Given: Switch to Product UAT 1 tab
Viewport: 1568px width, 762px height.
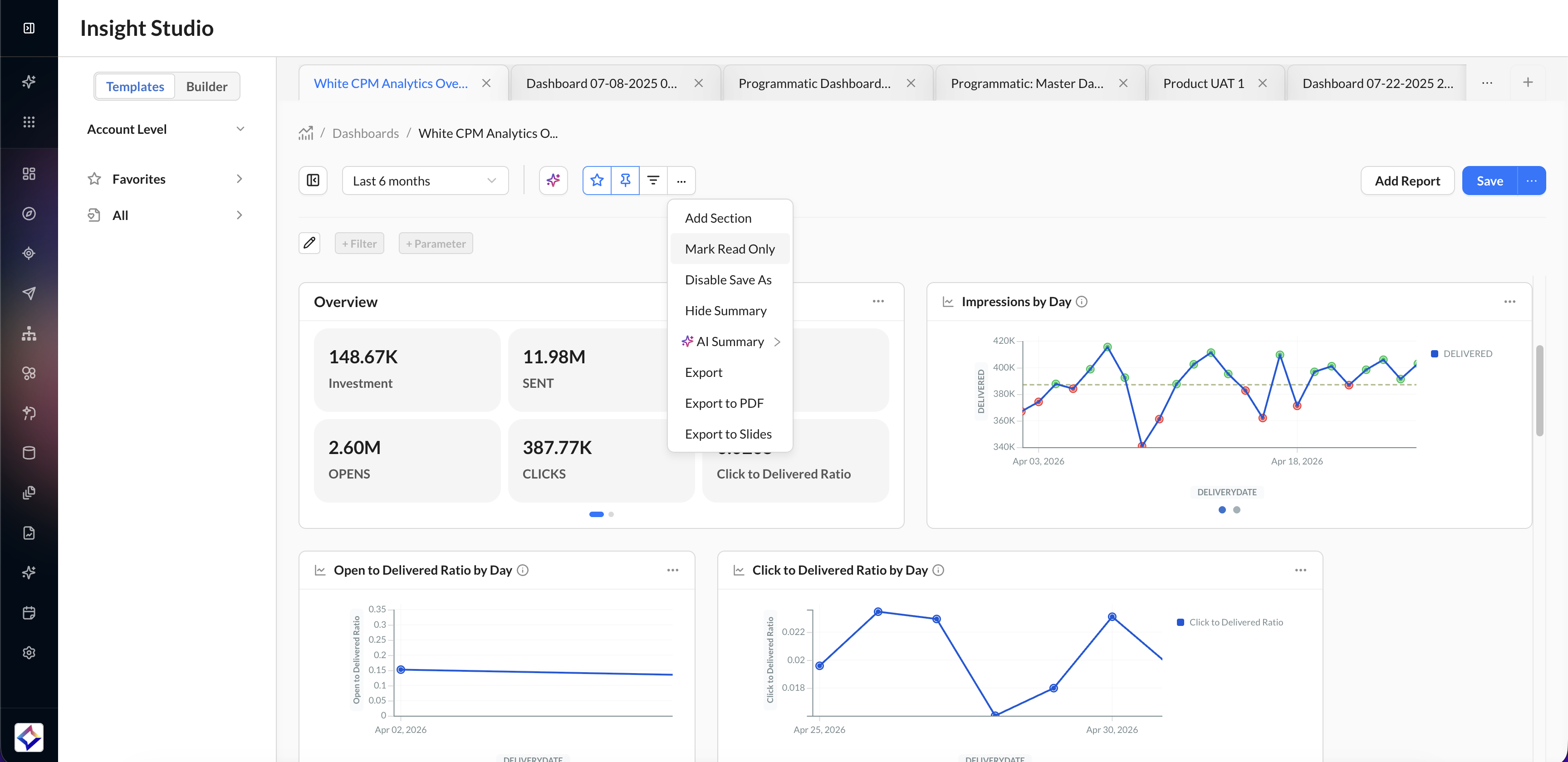Looking at the screenshot, I should (1203, 83).
